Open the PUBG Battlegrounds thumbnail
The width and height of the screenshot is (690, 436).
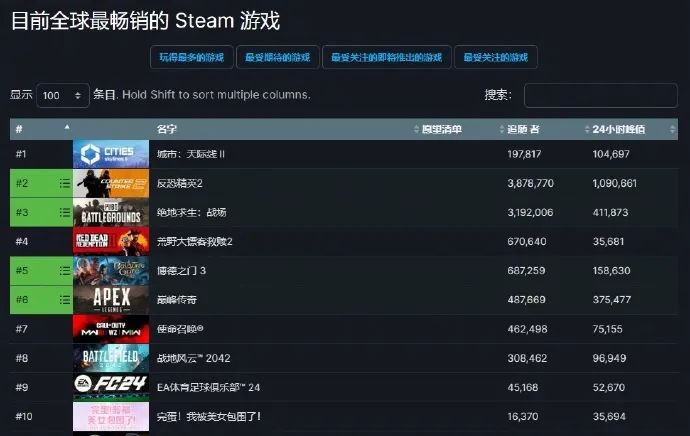111,213
